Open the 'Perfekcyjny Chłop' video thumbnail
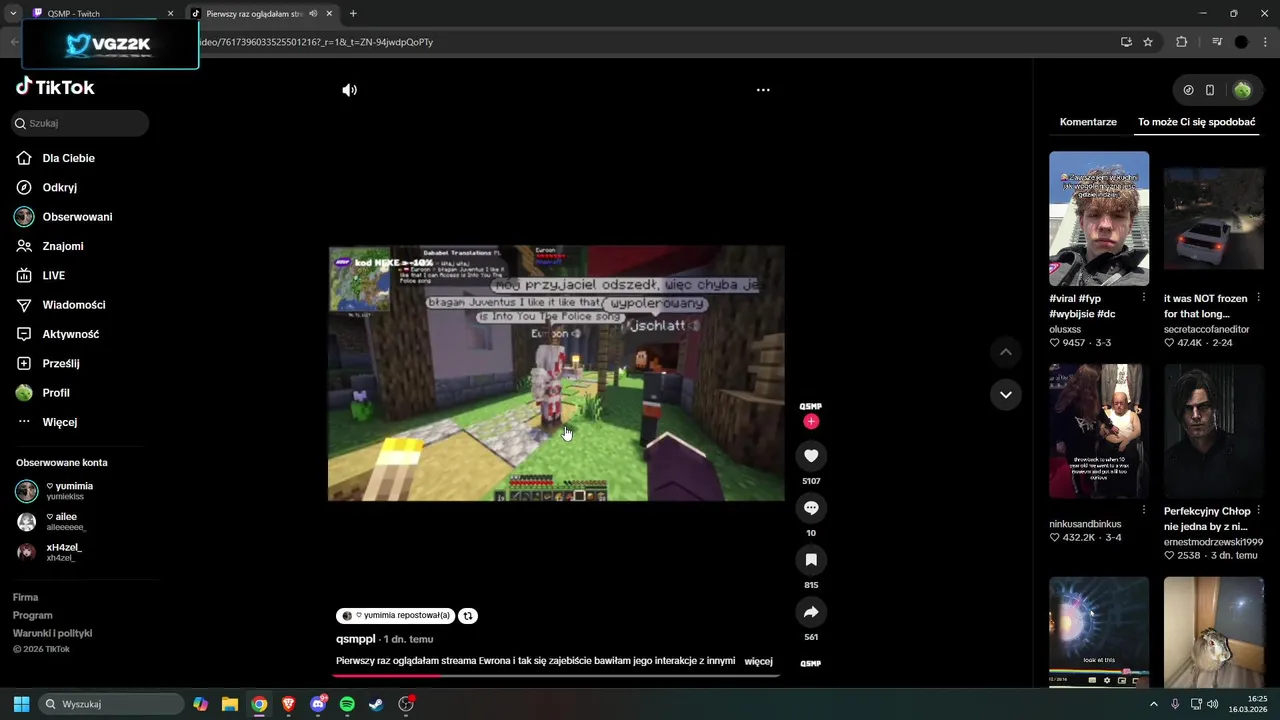Screen dimensions: 1280x720 pyautogui.click(x=1214, y=431)
